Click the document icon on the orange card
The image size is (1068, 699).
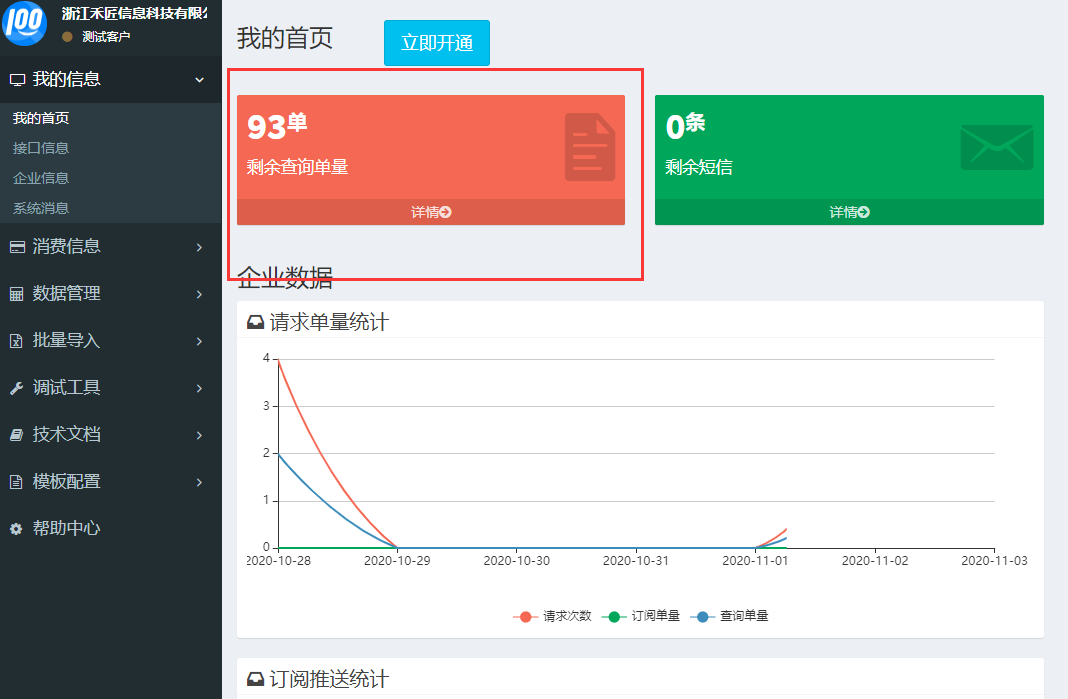coord(589,147)
